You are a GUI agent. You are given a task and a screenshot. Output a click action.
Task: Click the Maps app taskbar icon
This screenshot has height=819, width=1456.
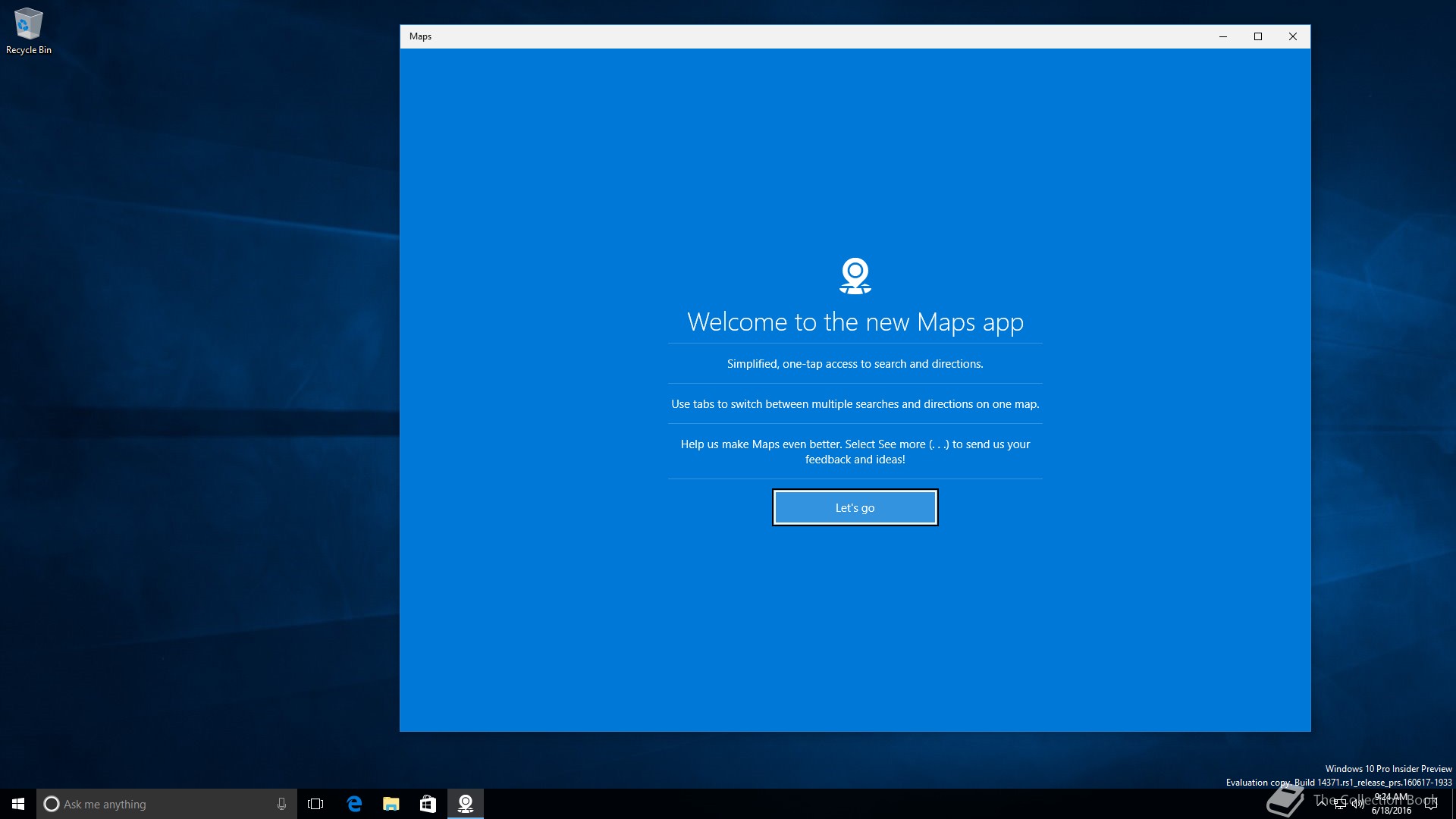coord(466,804)
